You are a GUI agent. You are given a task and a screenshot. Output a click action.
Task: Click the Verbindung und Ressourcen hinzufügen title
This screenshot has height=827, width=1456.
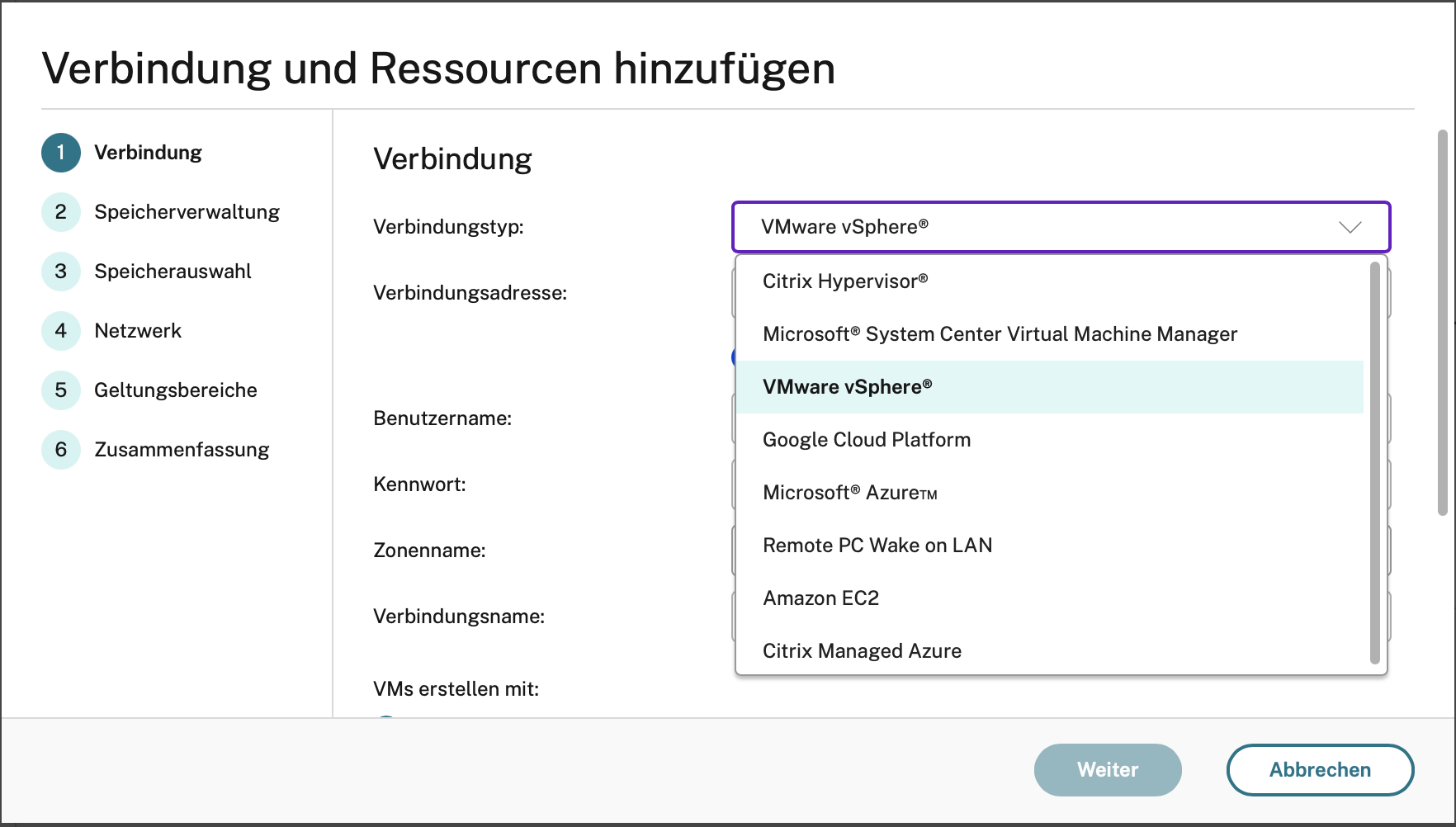[x=438, y=69]
